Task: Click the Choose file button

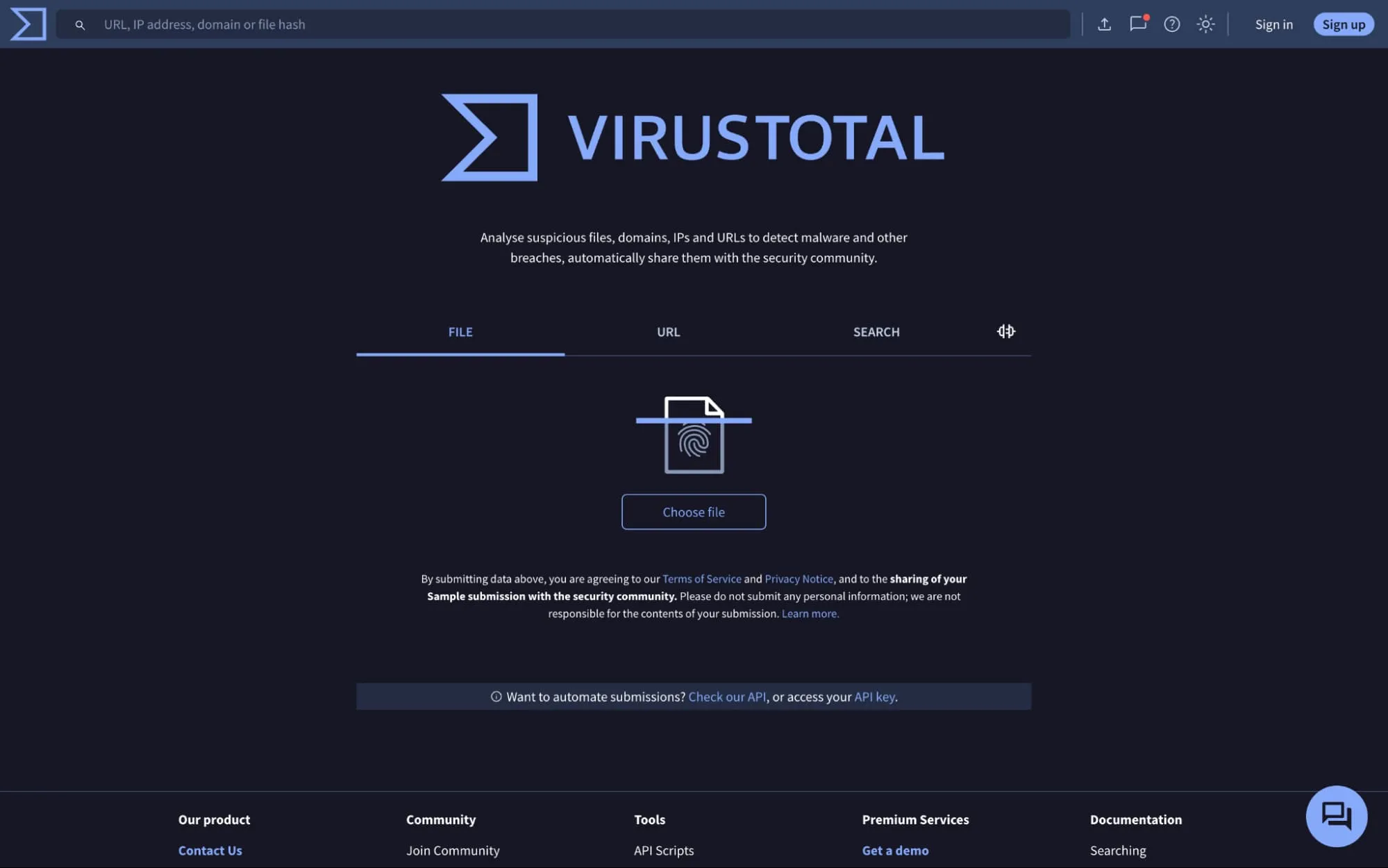Action: point(693,512)
